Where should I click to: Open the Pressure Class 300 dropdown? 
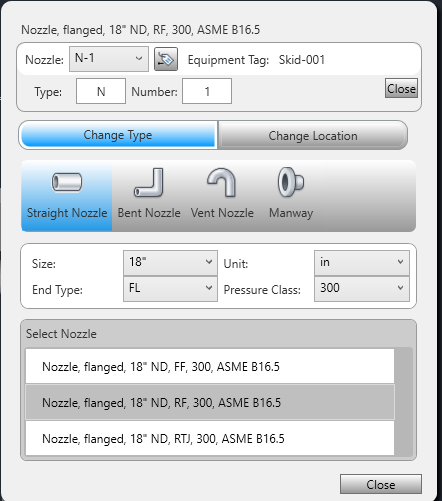(362, 289)
